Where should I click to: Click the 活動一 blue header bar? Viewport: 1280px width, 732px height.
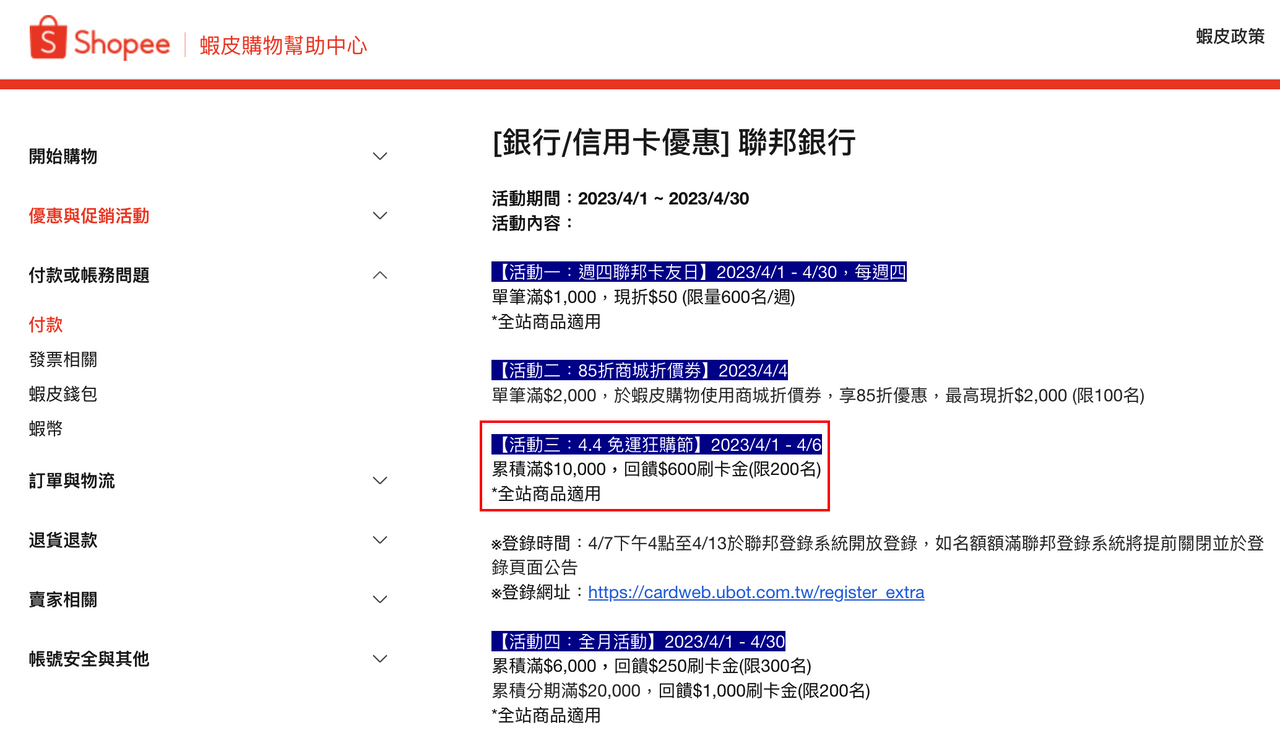[x=697, y=271]
